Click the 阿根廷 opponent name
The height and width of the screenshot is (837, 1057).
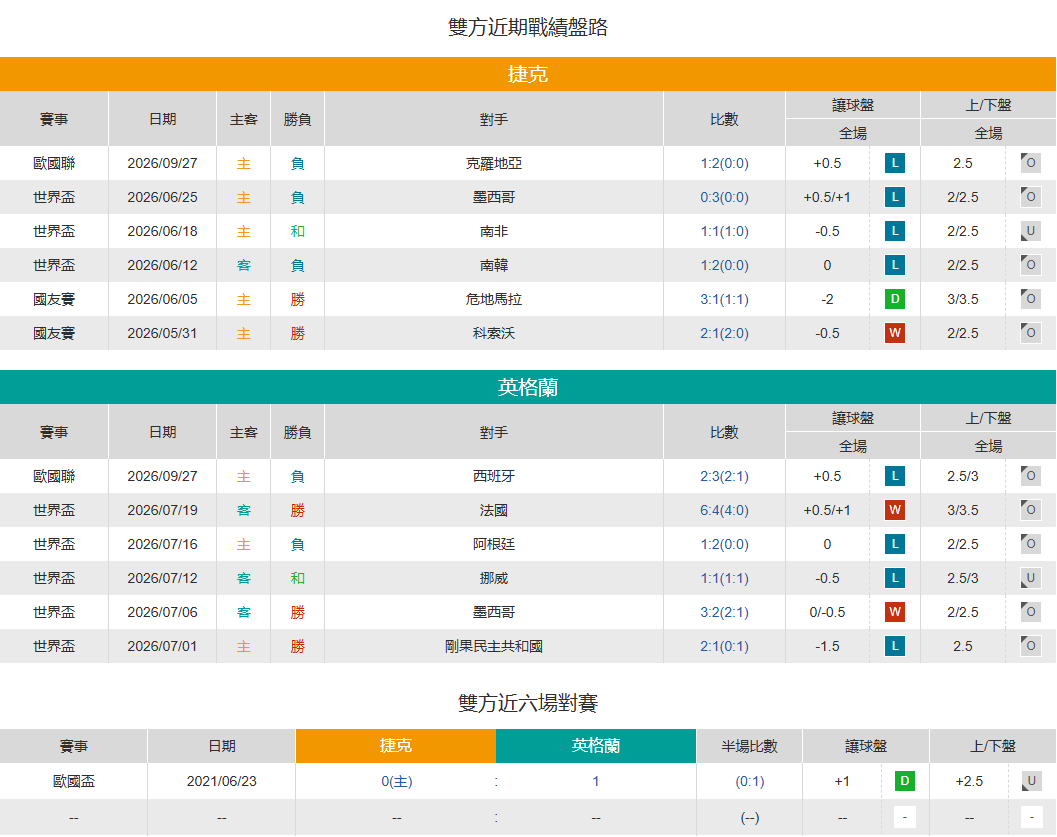[493, 544]
